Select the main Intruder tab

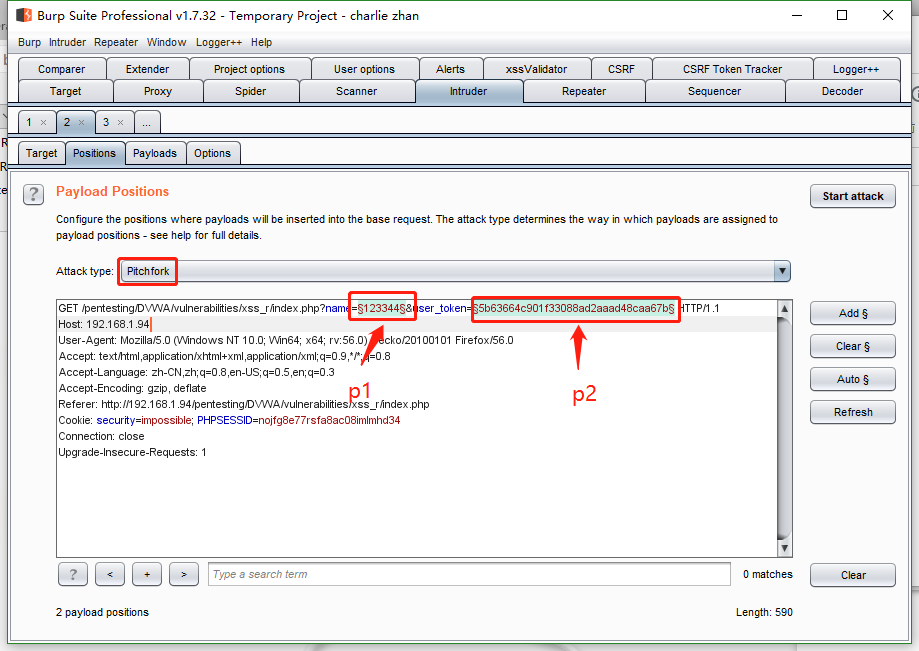click(x=468, y=91)
